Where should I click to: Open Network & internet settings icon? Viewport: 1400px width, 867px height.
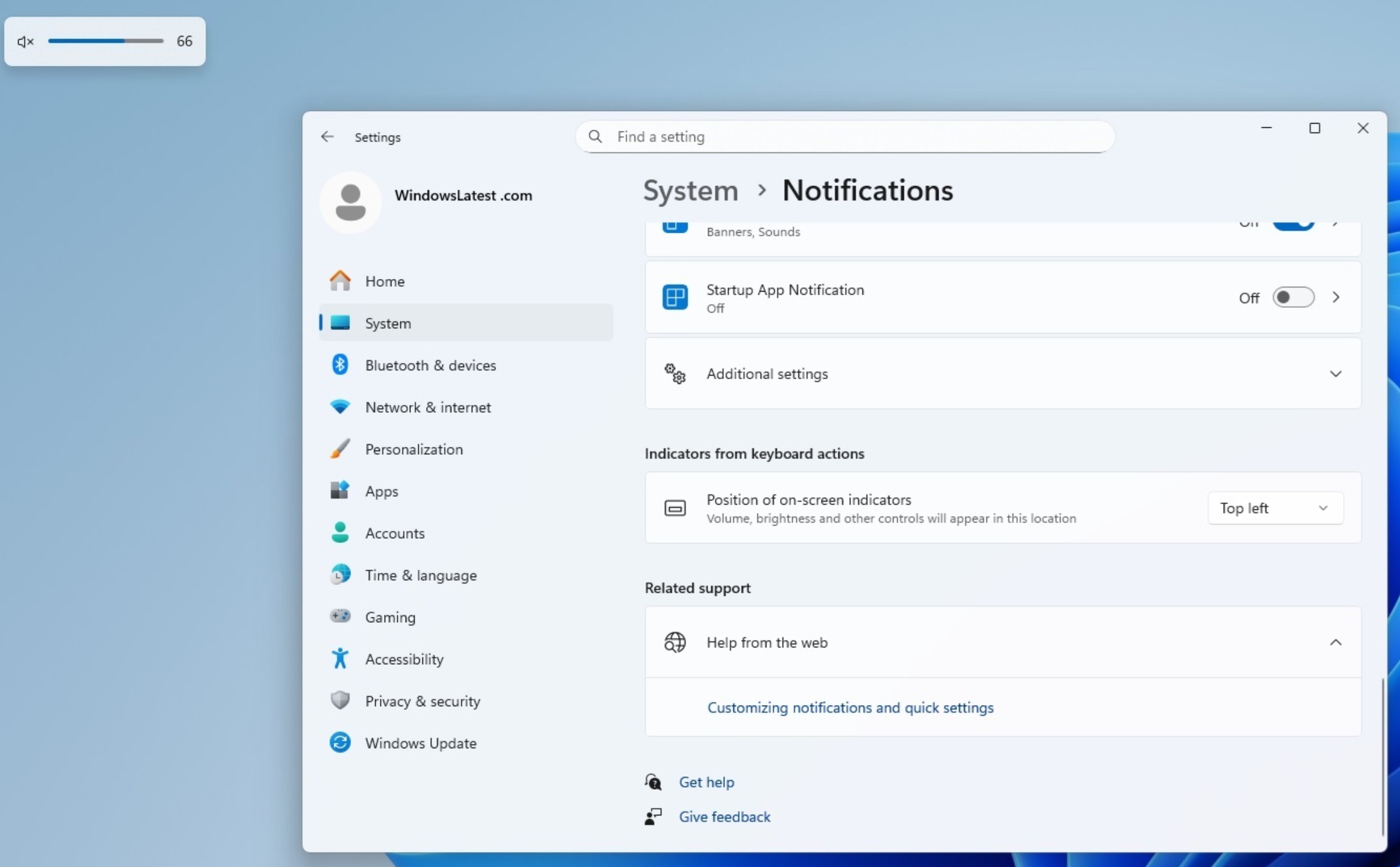point(340,406)
